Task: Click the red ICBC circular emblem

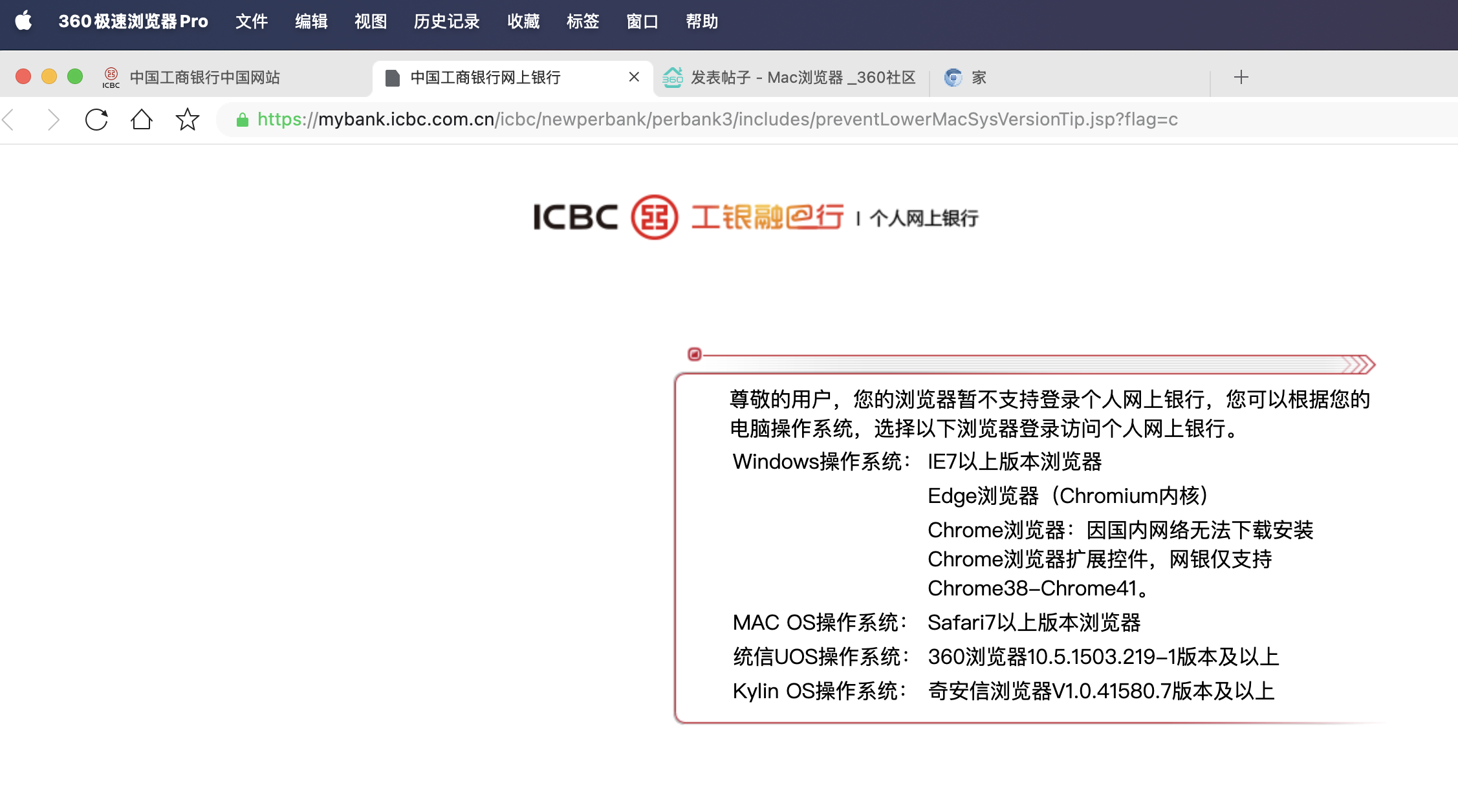Action: pyautogui.click(x=655, y=217)
